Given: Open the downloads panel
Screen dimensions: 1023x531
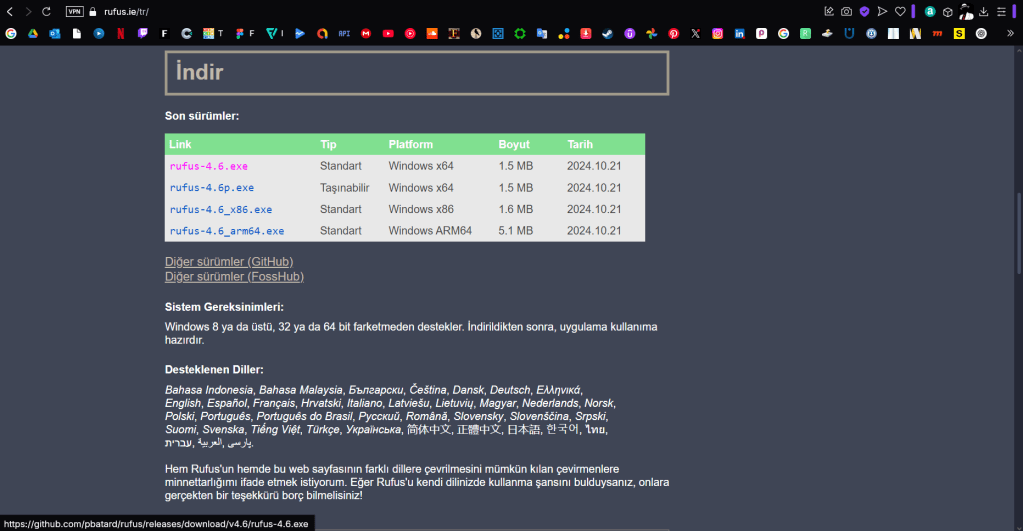Looking at the screenshot, I should coord(983,11).
